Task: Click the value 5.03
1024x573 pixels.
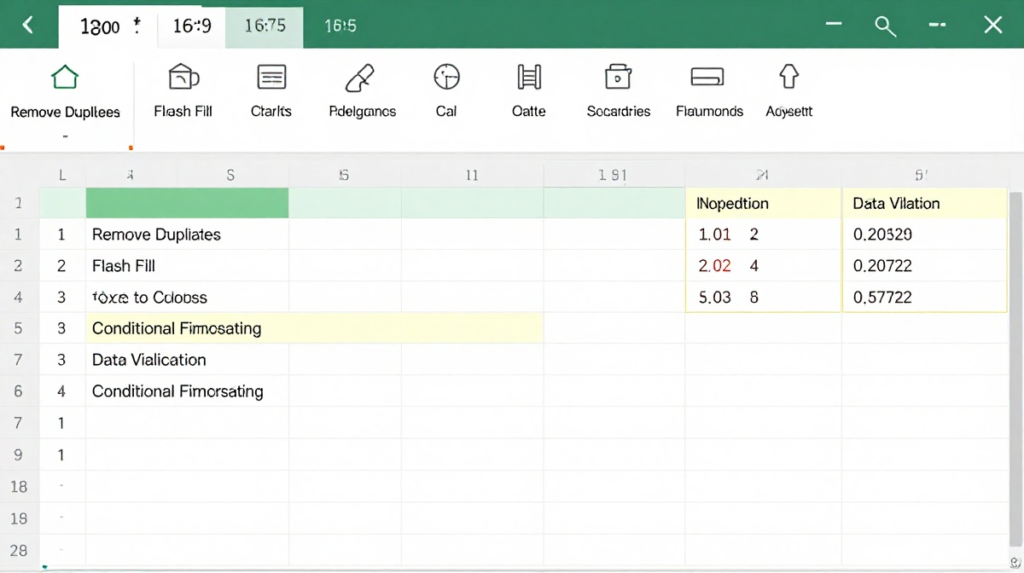Action: click(714, 297)
